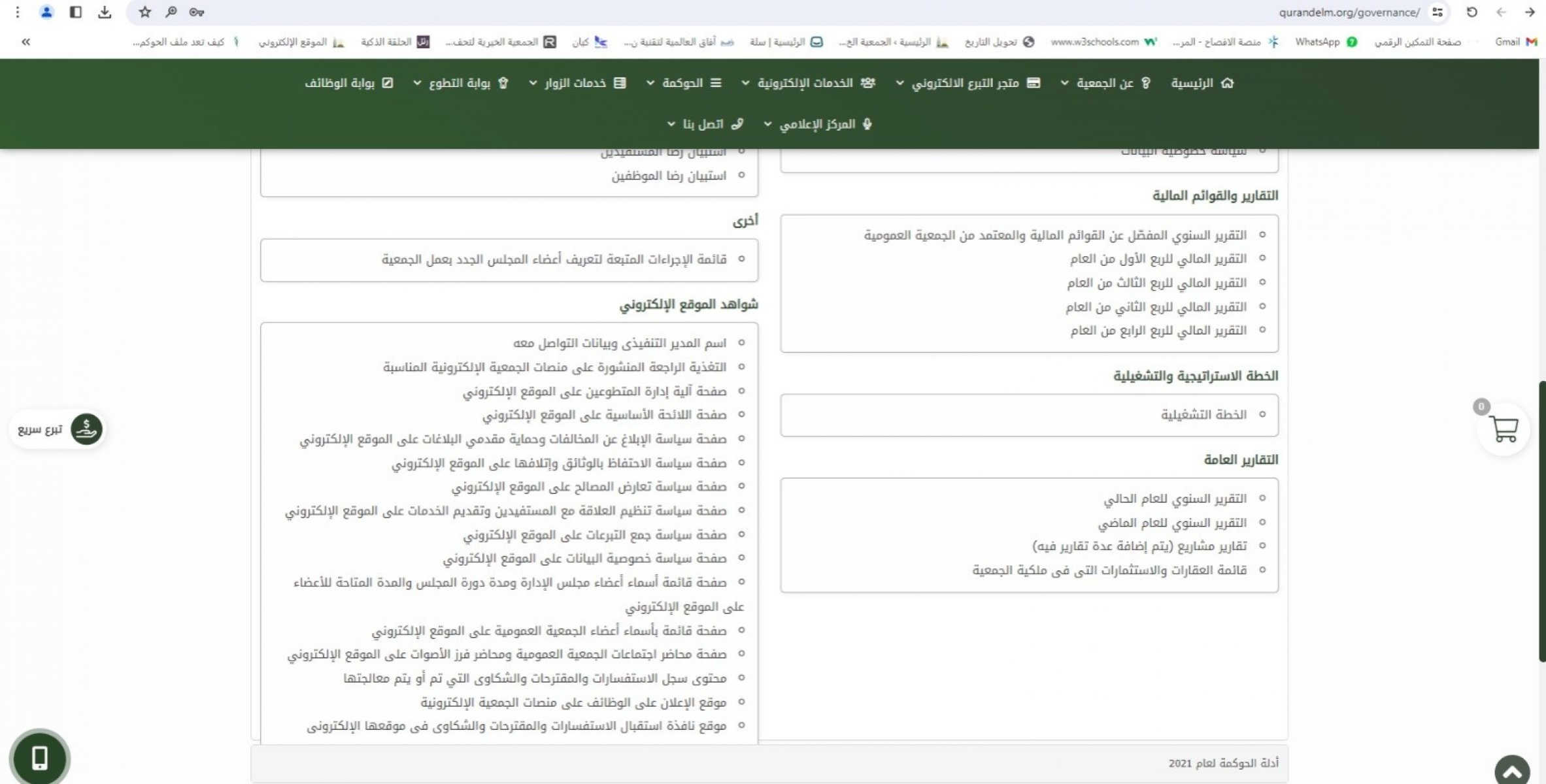Click the profile avatar icon
Viewport: 1546px width, 784px height.
[46, 12]
